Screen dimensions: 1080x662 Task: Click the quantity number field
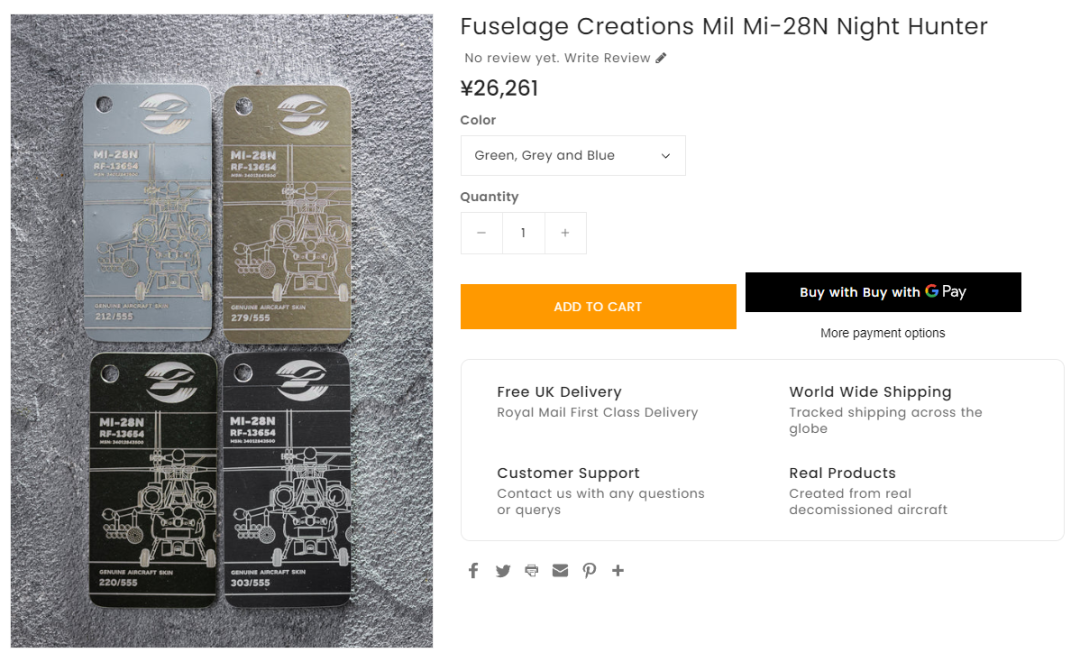pos(523,233)
